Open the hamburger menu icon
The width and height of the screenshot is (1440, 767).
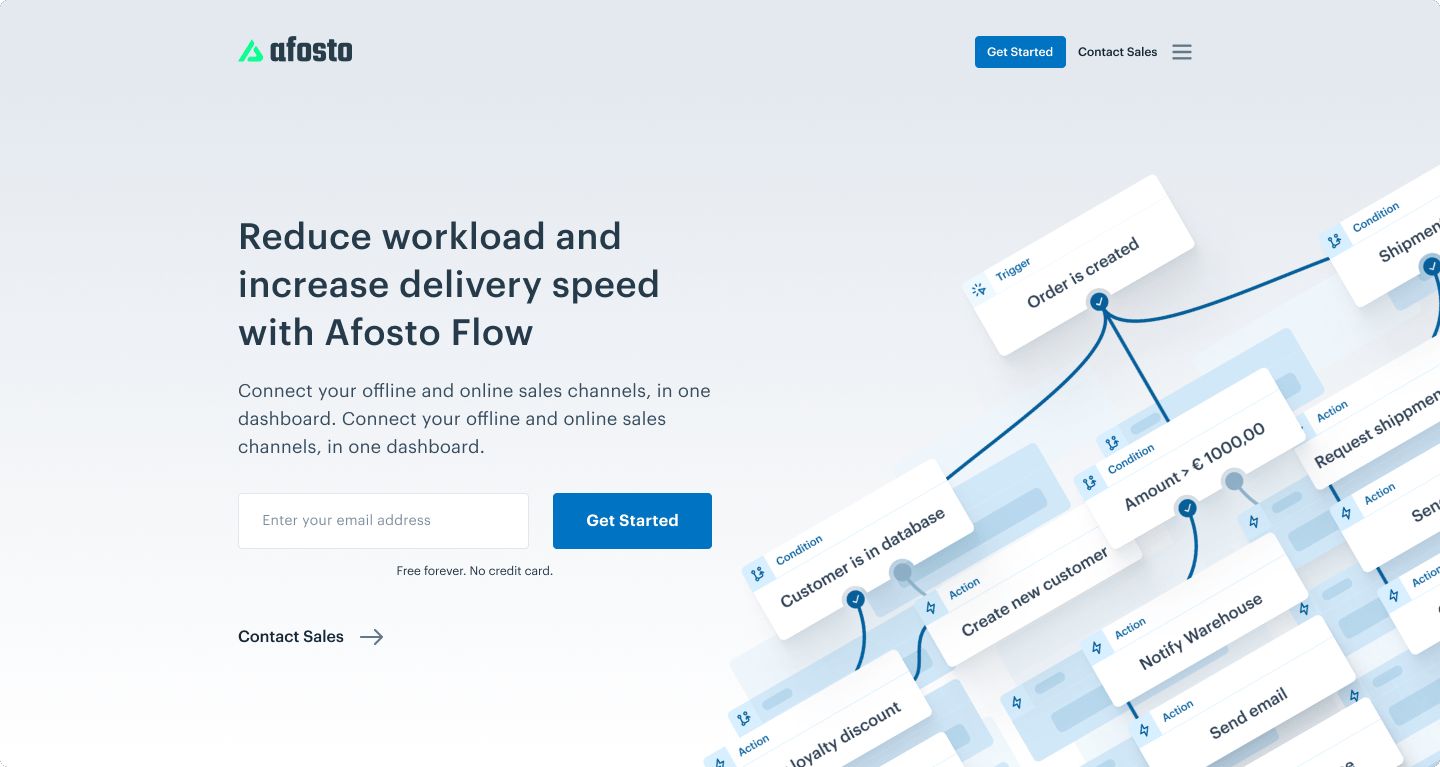1182,52
